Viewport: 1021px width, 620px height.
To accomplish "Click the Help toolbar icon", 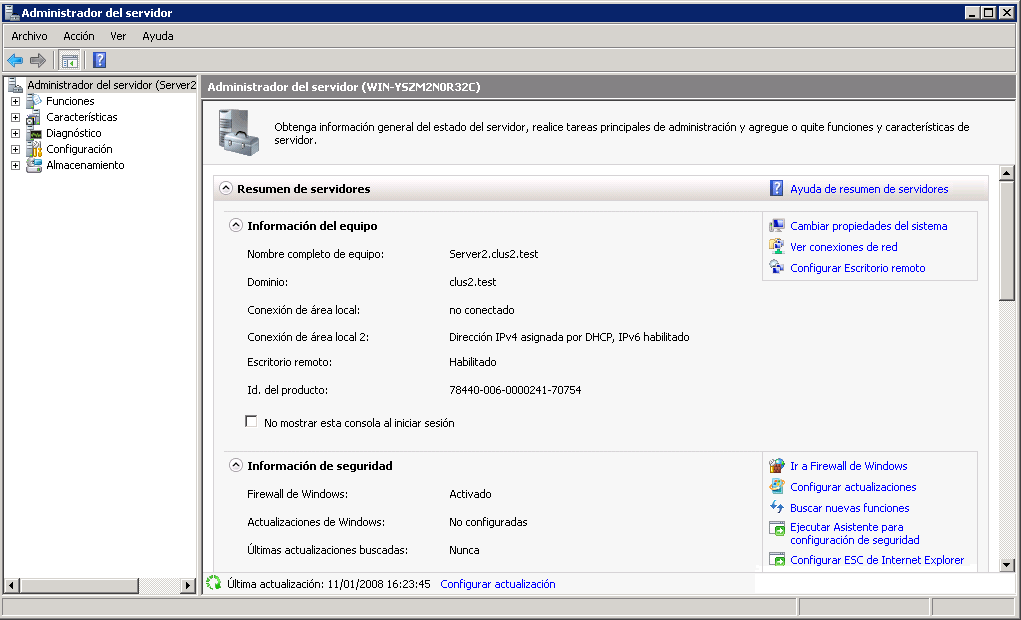I will pyautogui.click(x=100, y=61).
